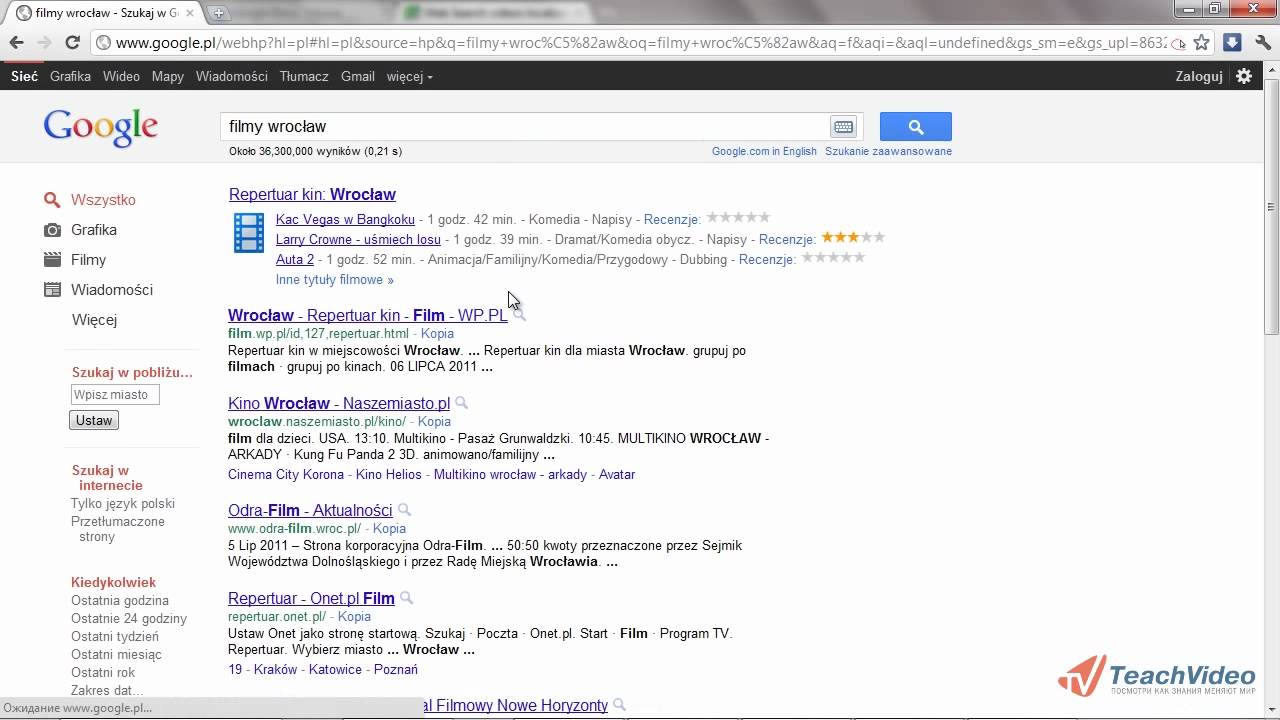Image resolution: width=1280 pixels, height=720 pixels.
Task: Open 'Grafika' in the black top bar
Action: coord(70,76)
